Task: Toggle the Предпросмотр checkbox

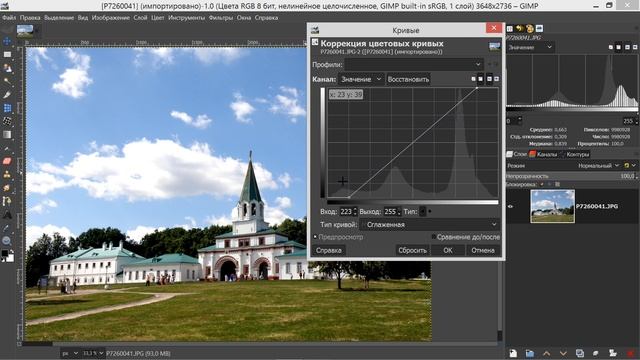Action: pyautogui.click(x=315, y=237)
